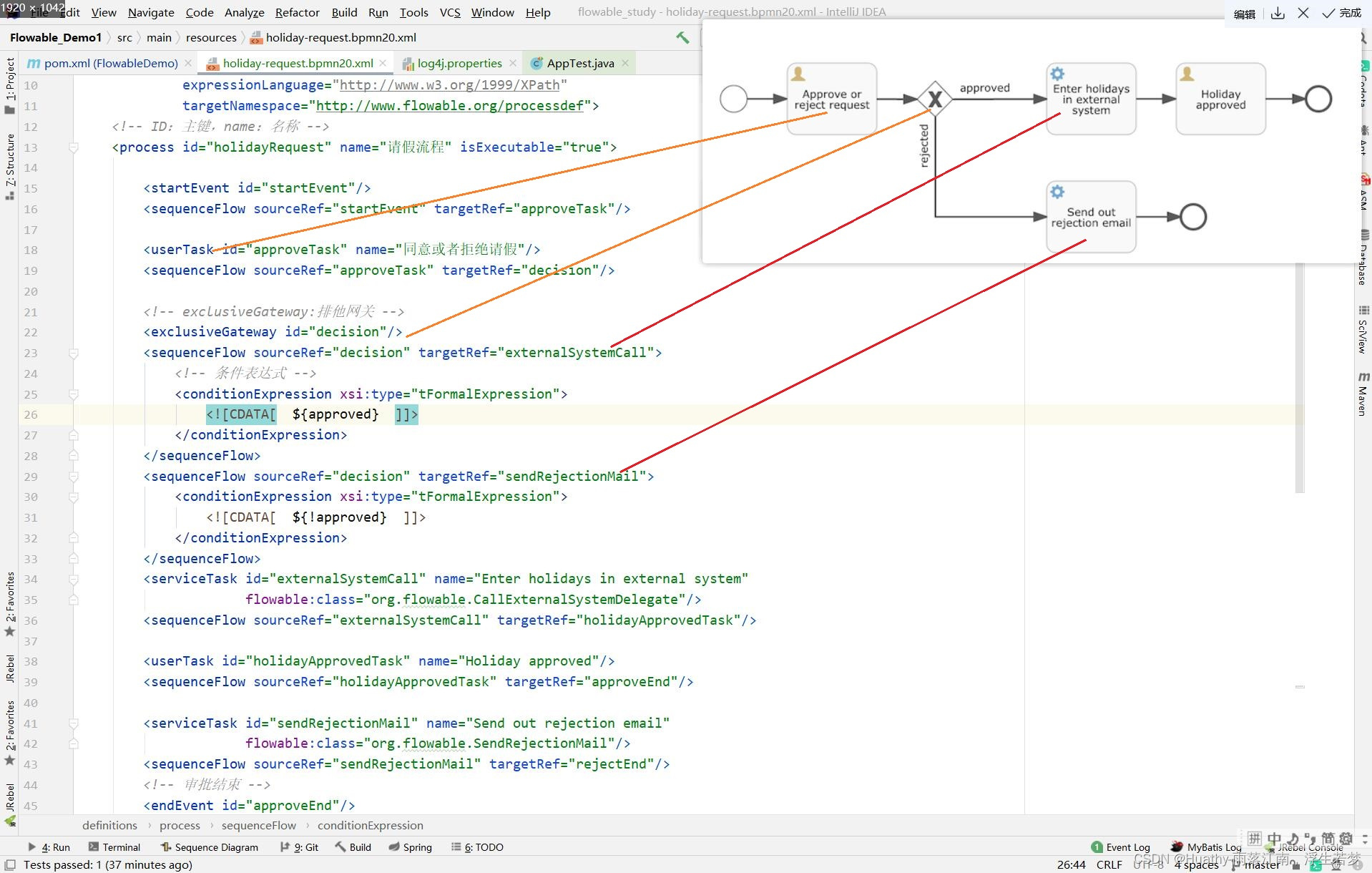Collapse serviceTask fold marker at line 34
The width and height of the screenshot is (1372, 873).
[x=73, y=579]
